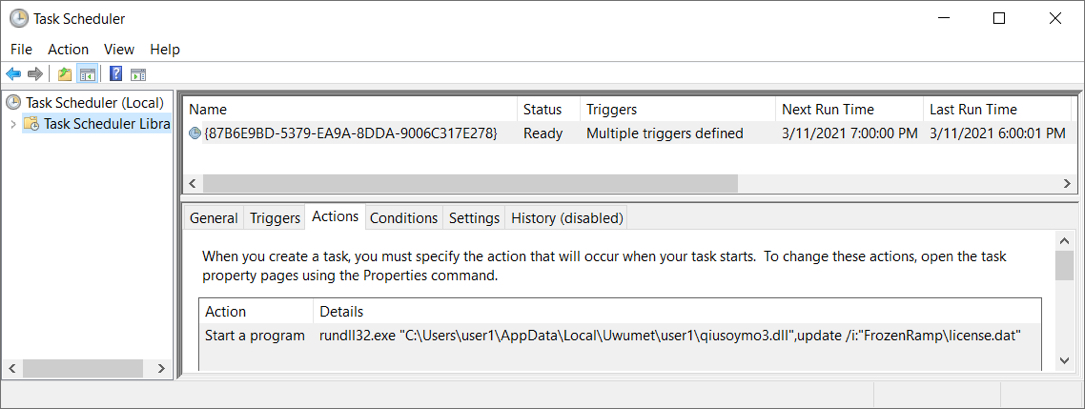Click the Task Scheduler Library folder icon

pos(32,124)
